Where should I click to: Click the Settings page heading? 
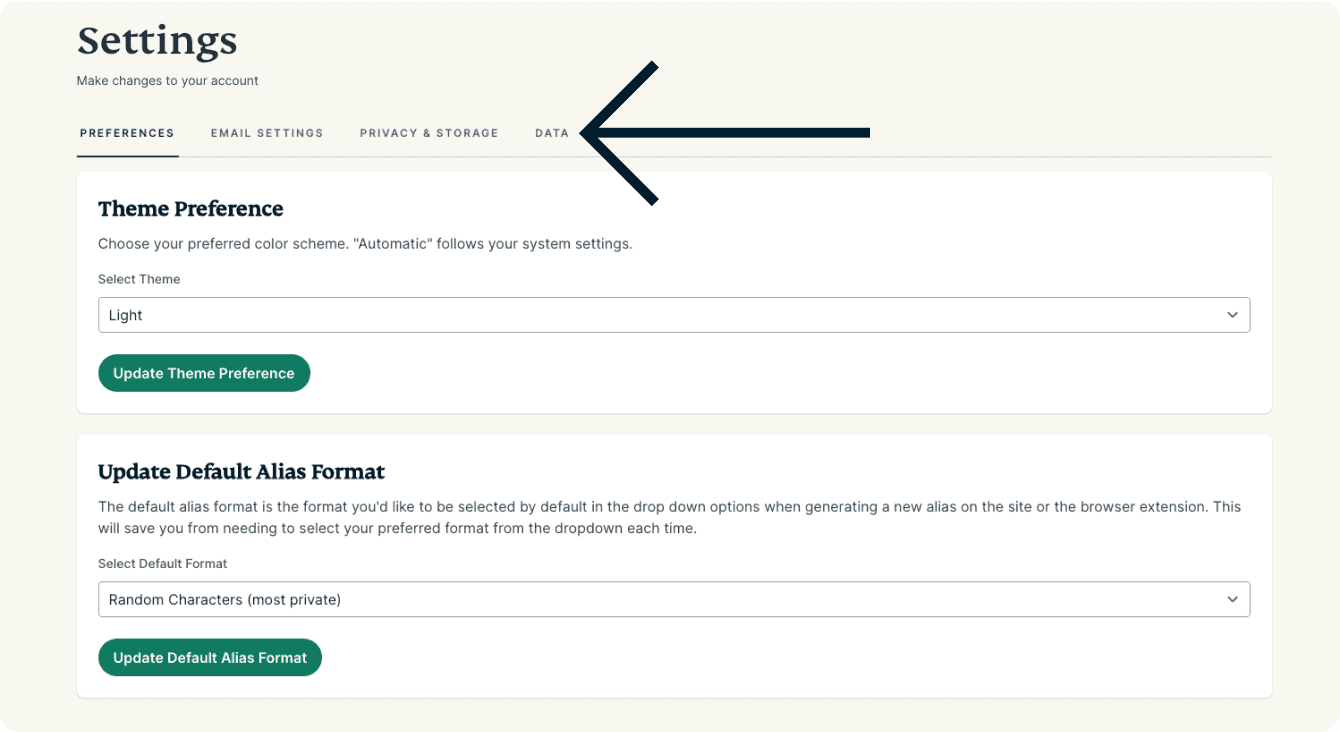pos(157,41)
